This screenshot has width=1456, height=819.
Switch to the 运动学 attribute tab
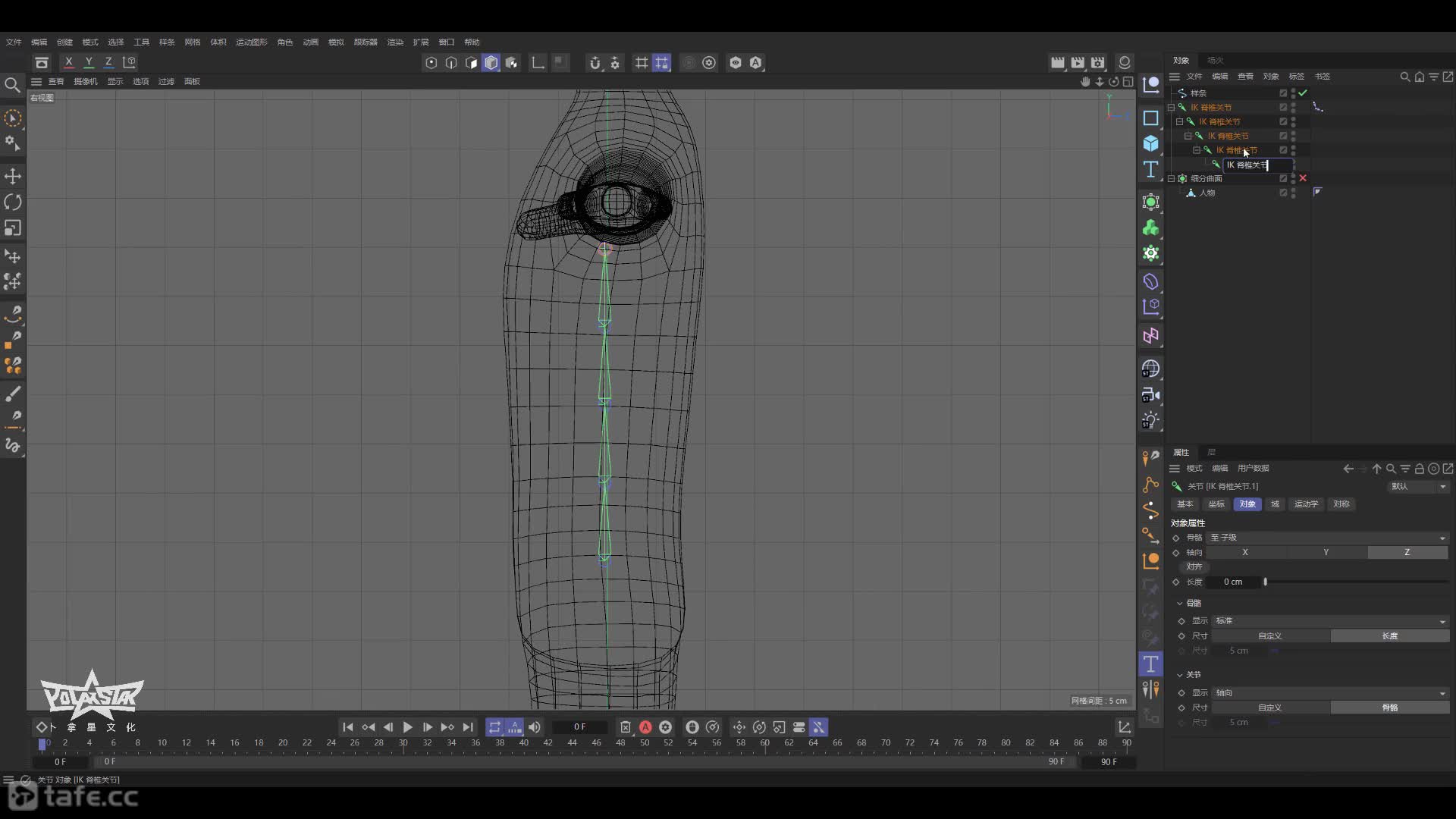click(1306, 504)
